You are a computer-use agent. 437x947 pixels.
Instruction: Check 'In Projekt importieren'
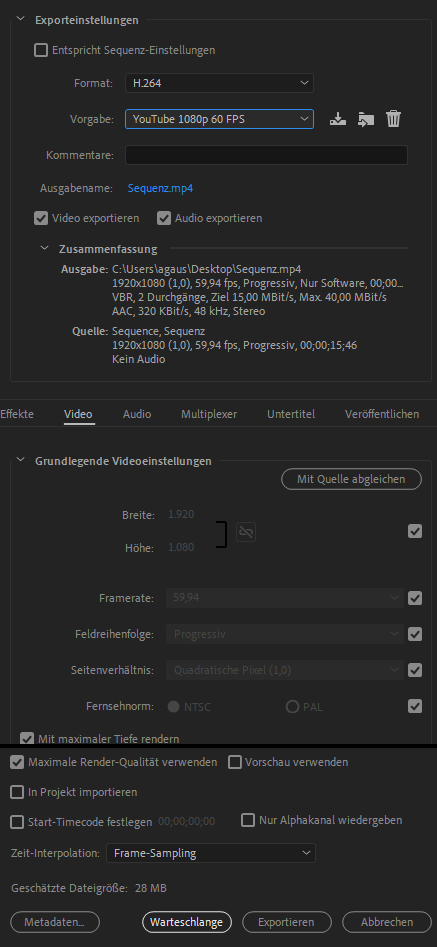tap(17, 792)
